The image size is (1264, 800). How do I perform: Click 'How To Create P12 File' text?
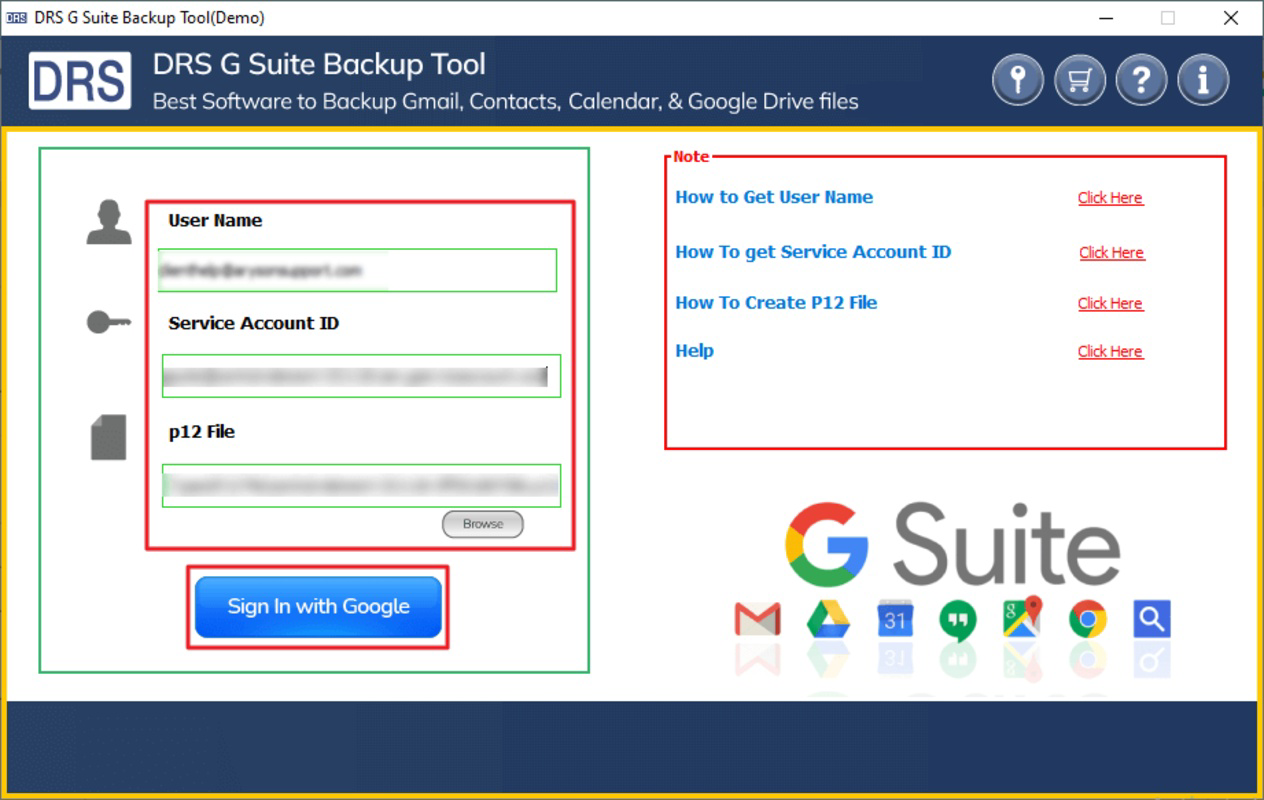tap(776, 303)
